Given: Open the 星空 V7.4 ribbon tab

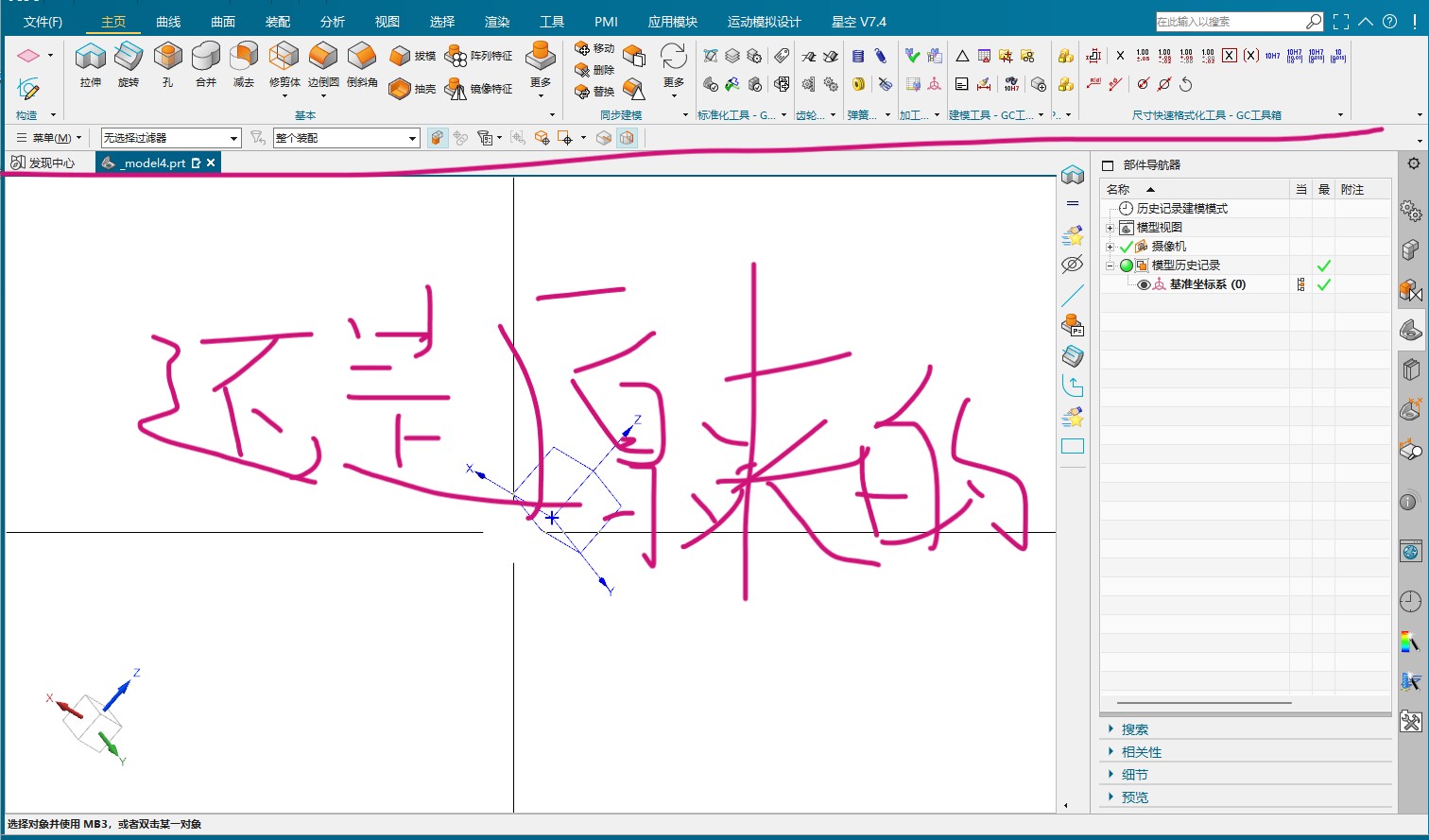Looking at the screenshot, I should point(859,22).
